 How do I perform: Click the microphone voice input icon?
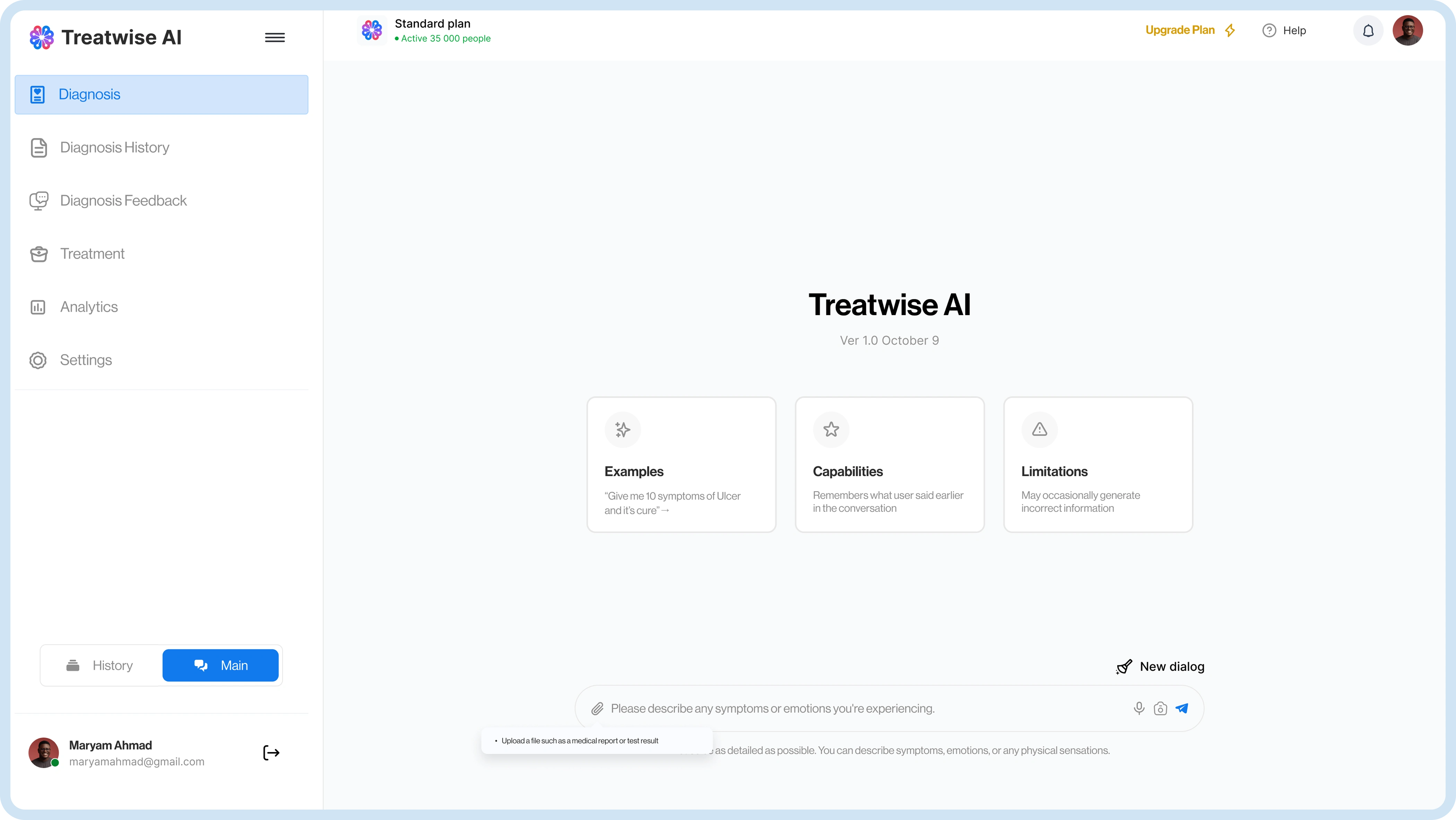click(x=1139, y=708)
